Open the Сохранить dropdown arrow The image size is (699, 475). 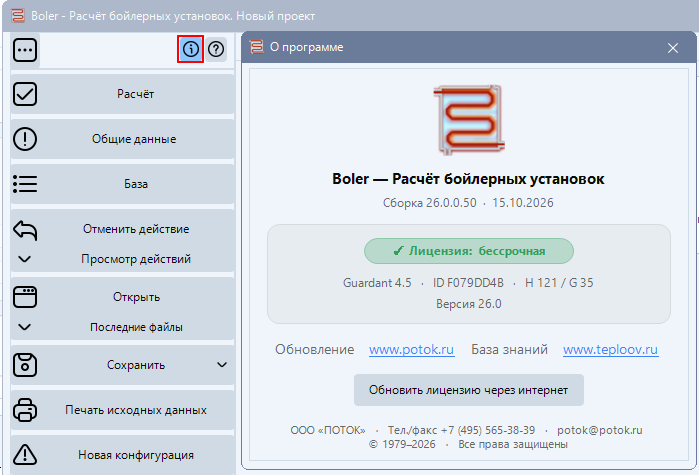[x=222, y=365]
